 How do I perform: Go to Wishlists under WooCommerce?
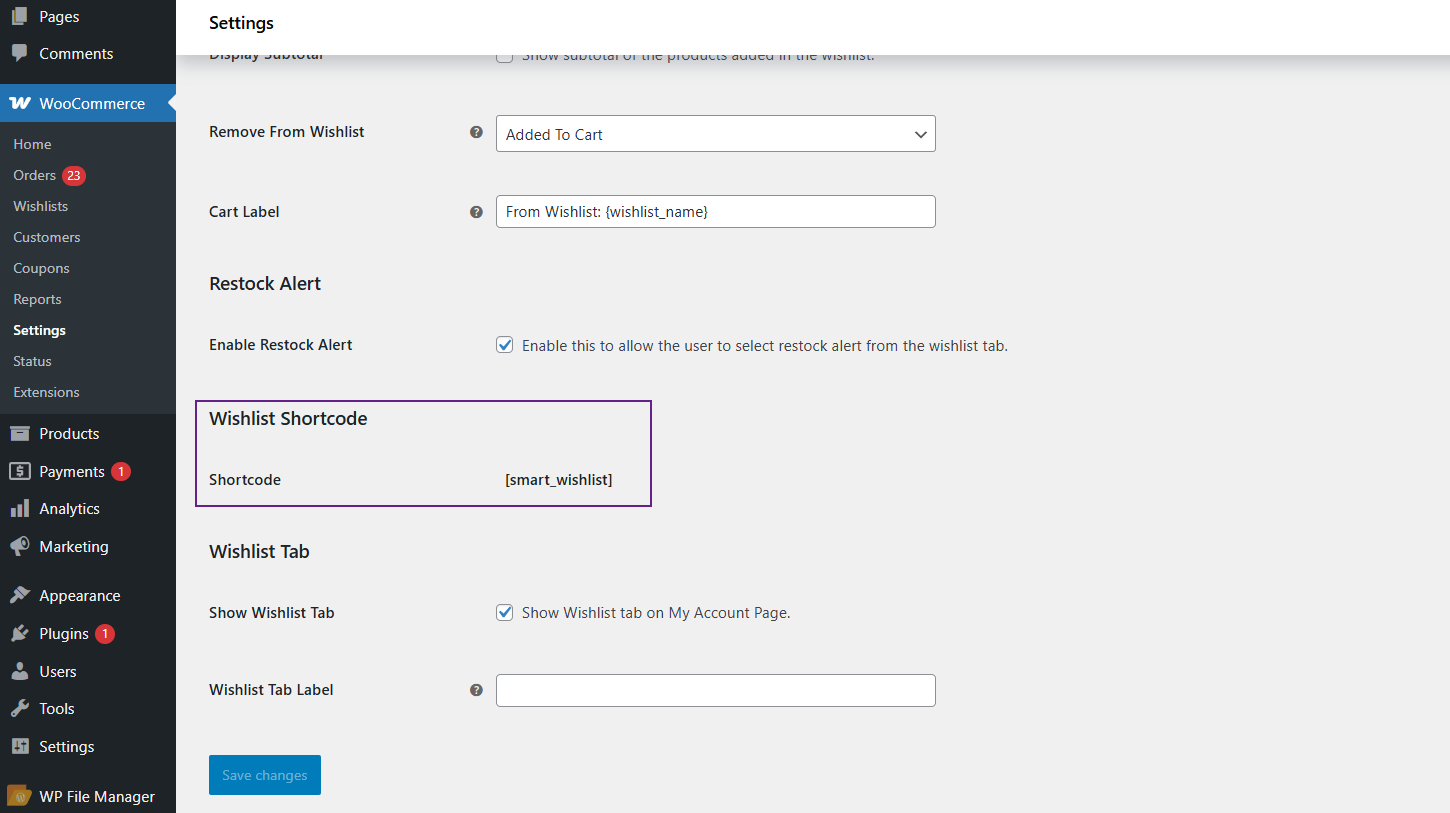point(41,206)
